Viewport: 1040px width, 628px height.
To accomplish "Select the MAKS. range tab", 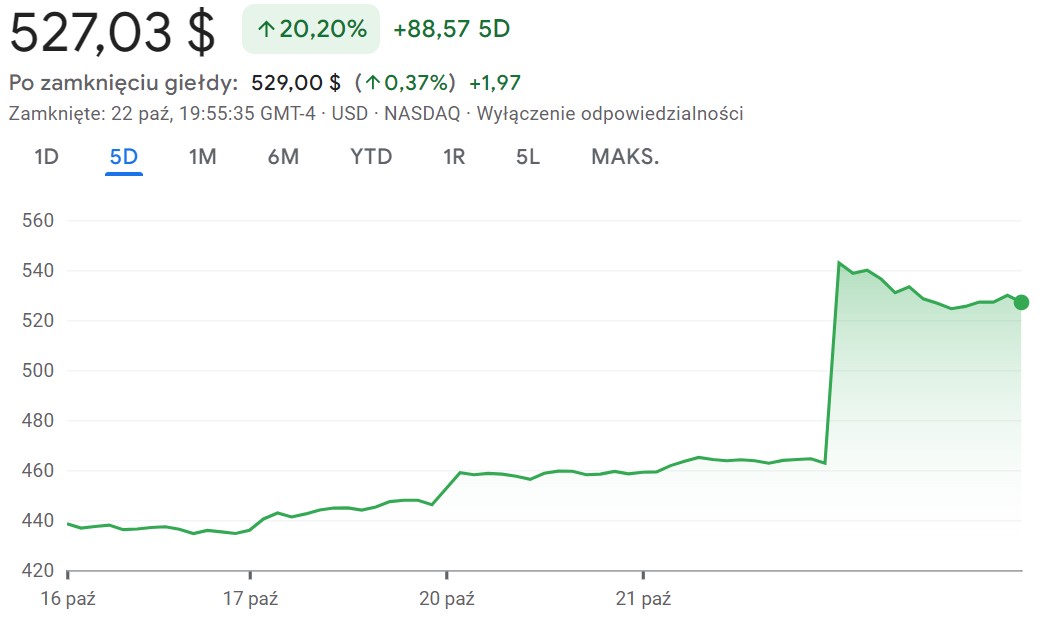I will [x=625, y=157].
